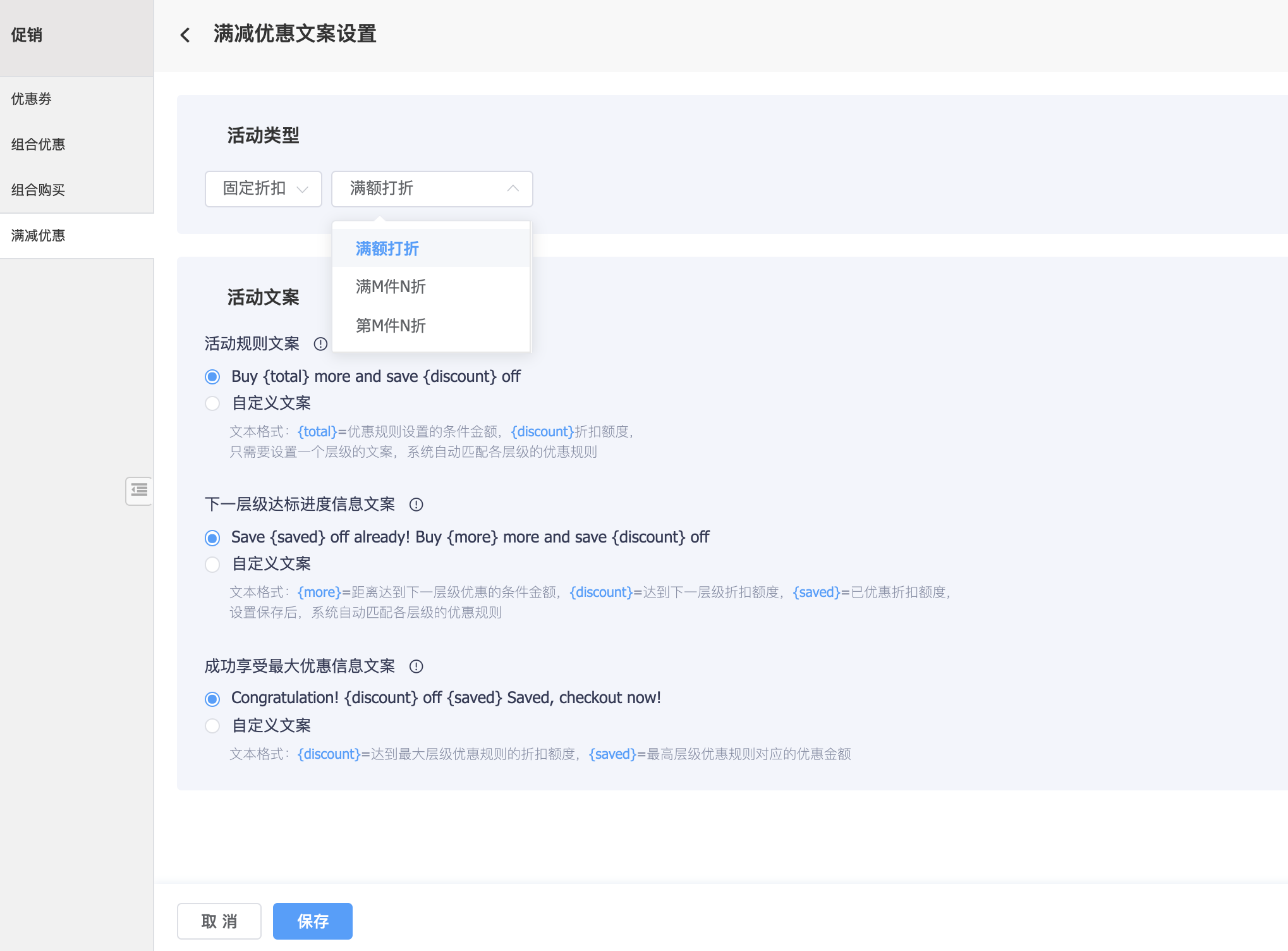The height and width of the screenshot is (951, 1288).
Task: Click the 保存 button
Action: (x=312, y=921)
